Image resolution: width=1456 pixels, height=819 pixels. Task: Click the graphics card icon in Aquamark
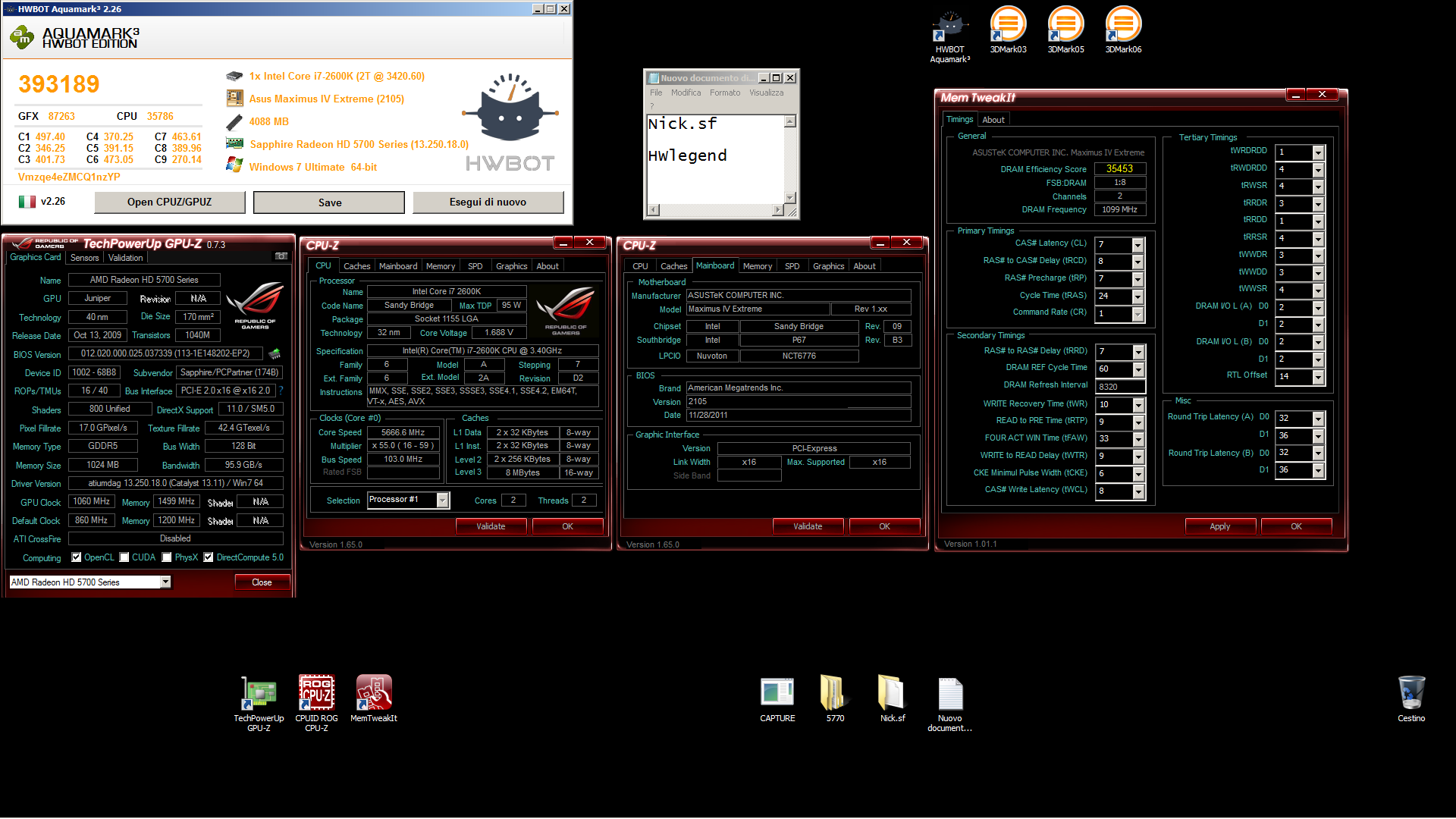234,143
